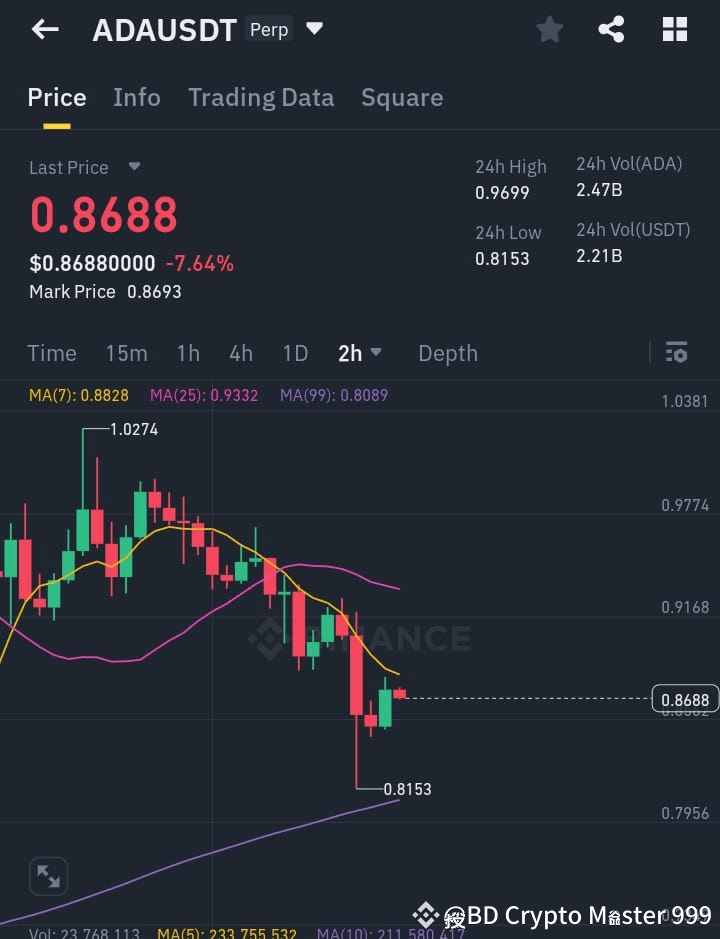Screen dimensions: 720x939
Task: Switch chart to Depth view
Action: tap(447, 353)
